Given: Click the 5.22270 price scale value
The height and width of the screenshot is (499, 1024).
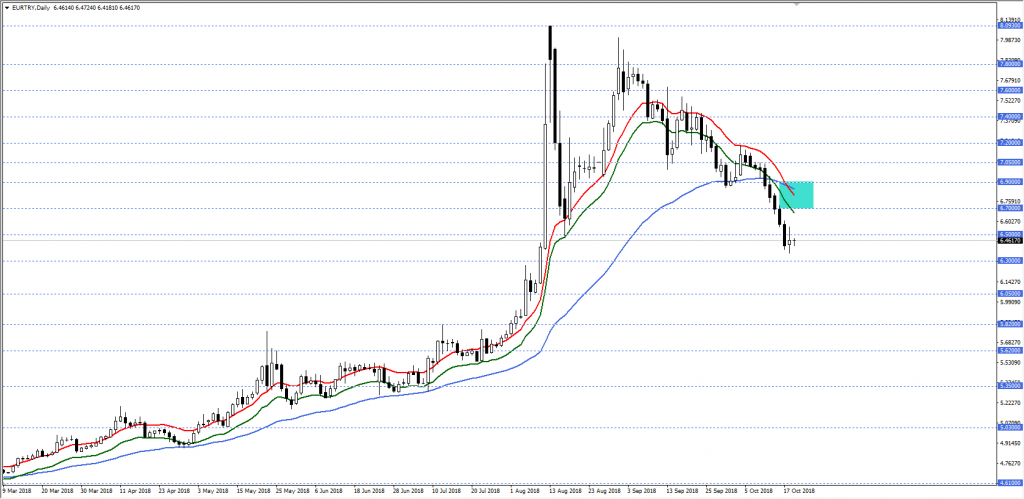Looking at the screenshot, I should tap(1010, 402).
